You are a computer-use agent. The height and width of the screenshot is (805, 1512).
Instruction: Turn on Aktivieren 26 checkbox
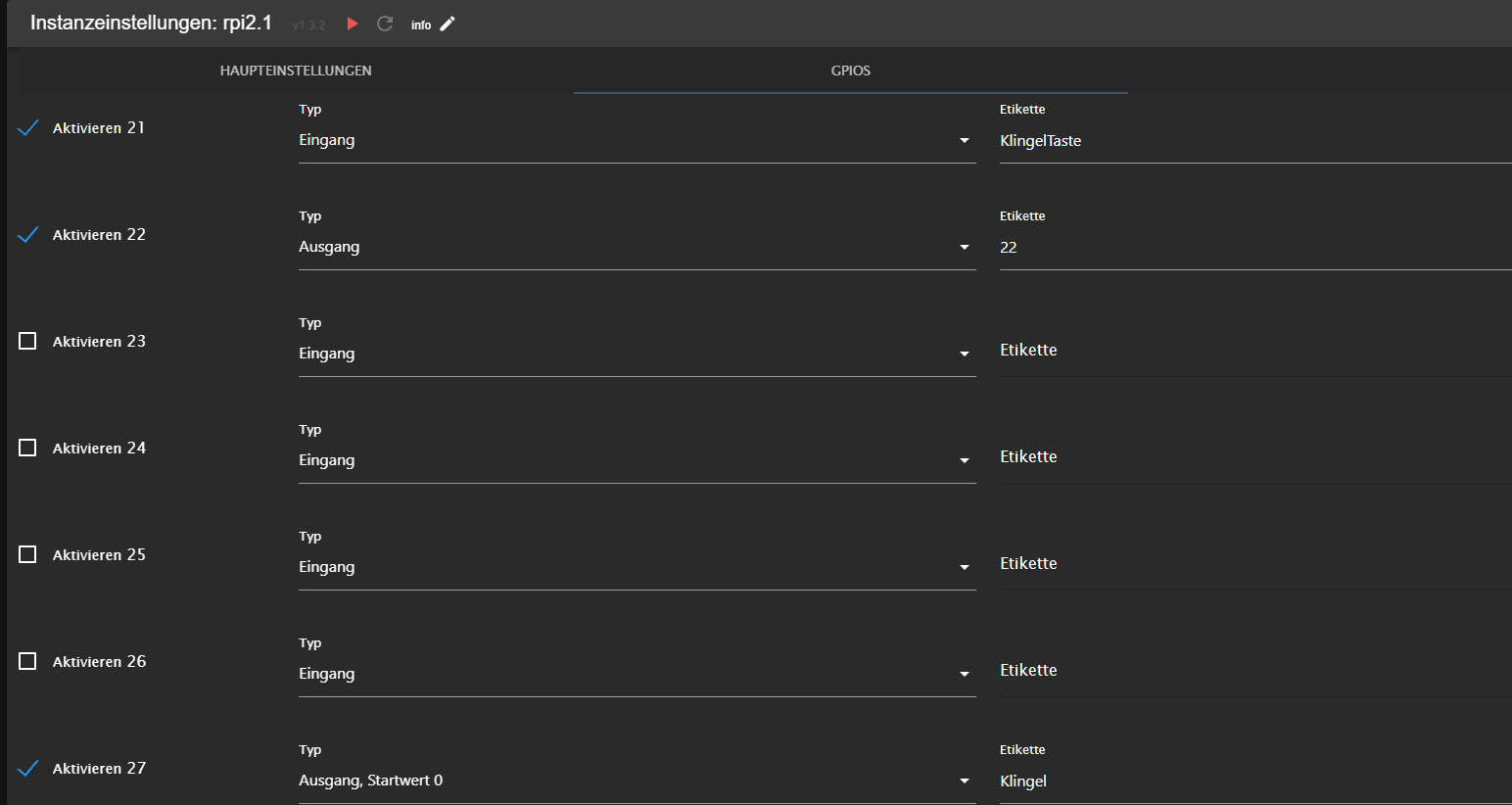point(28,661)
